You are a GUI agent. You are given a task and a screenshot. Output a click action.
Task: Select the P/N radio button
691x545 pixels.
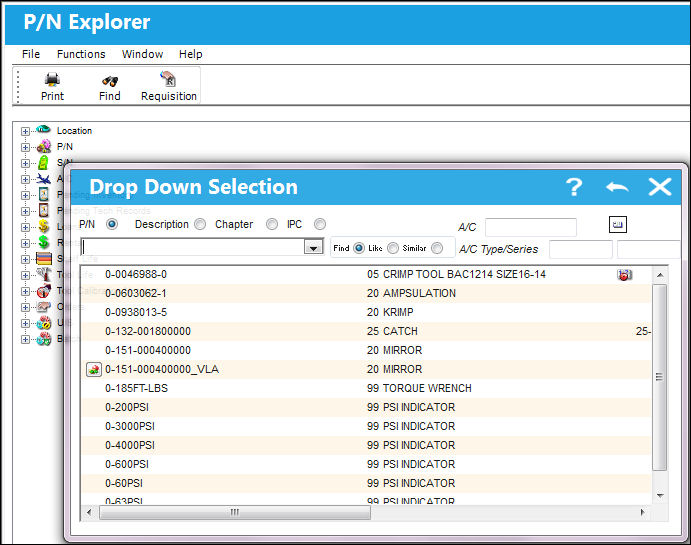pos(112,224)
